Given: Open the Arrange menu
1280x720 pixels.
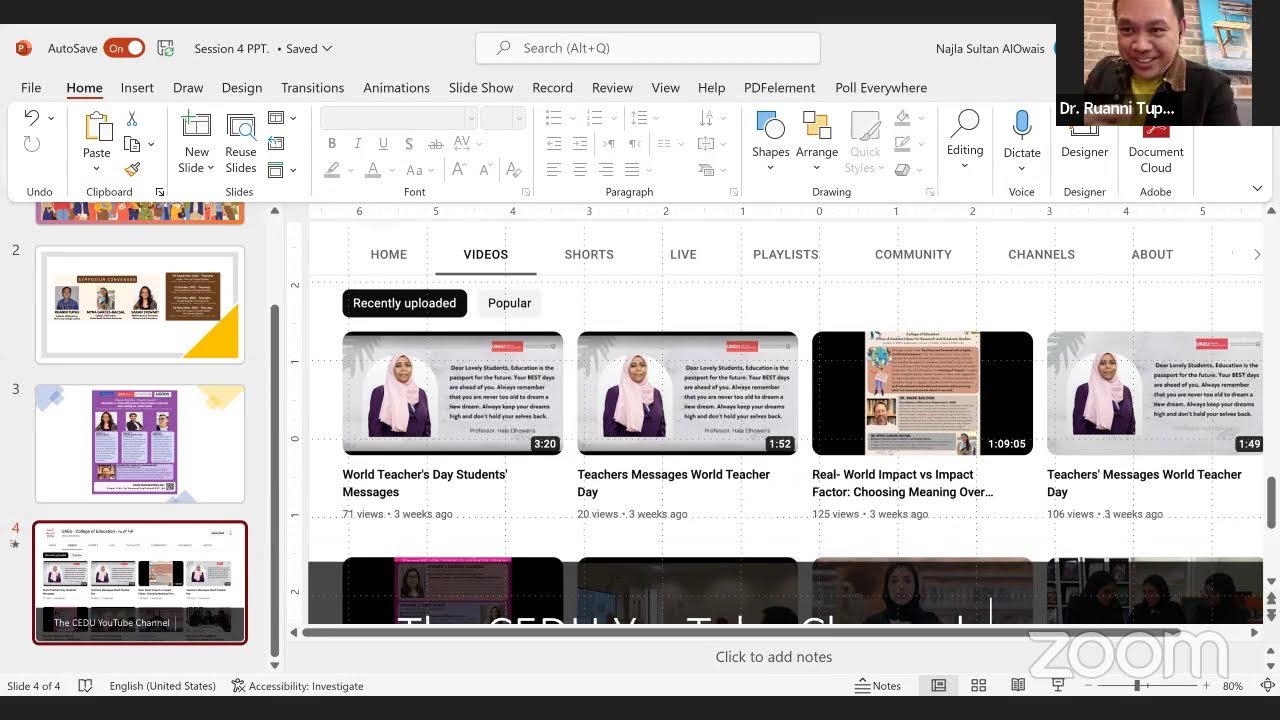Looking at the screenshot, I should 817,142.
